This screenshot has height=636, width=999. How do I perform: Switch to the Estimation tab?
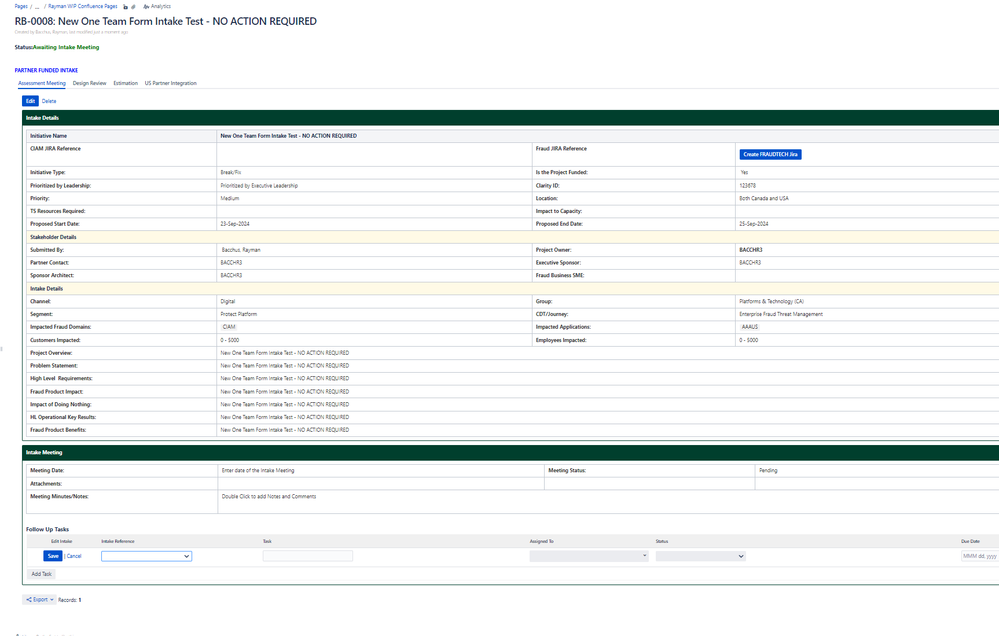[126, 83]
